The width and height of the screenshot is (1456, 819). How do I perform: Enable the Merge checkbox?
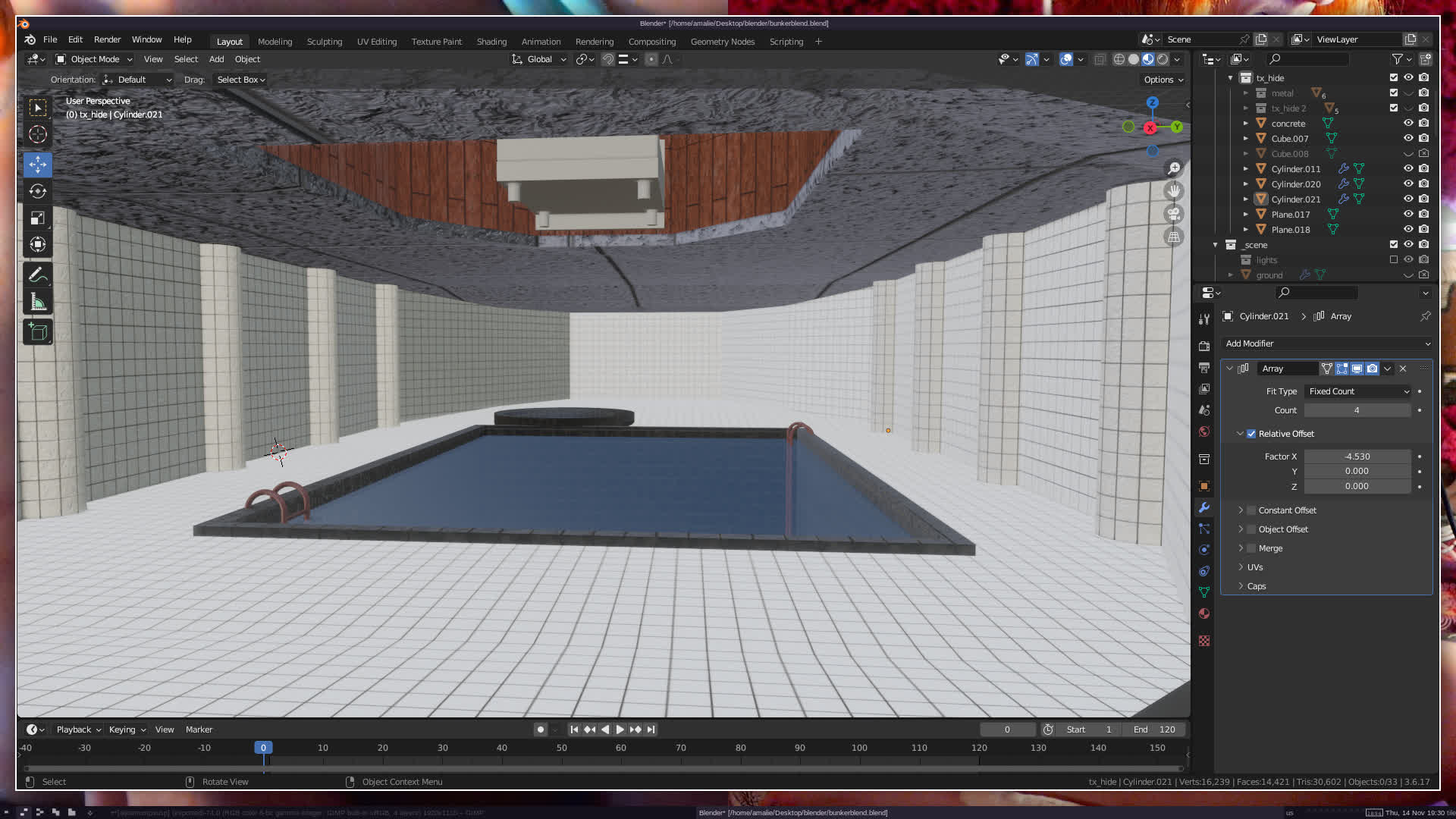coord(1251,548)
